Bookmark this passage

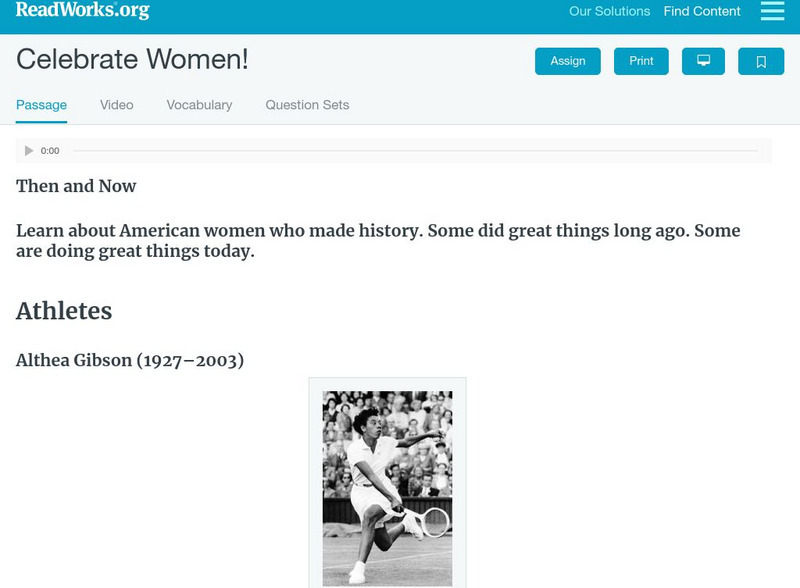coord(761,61)
